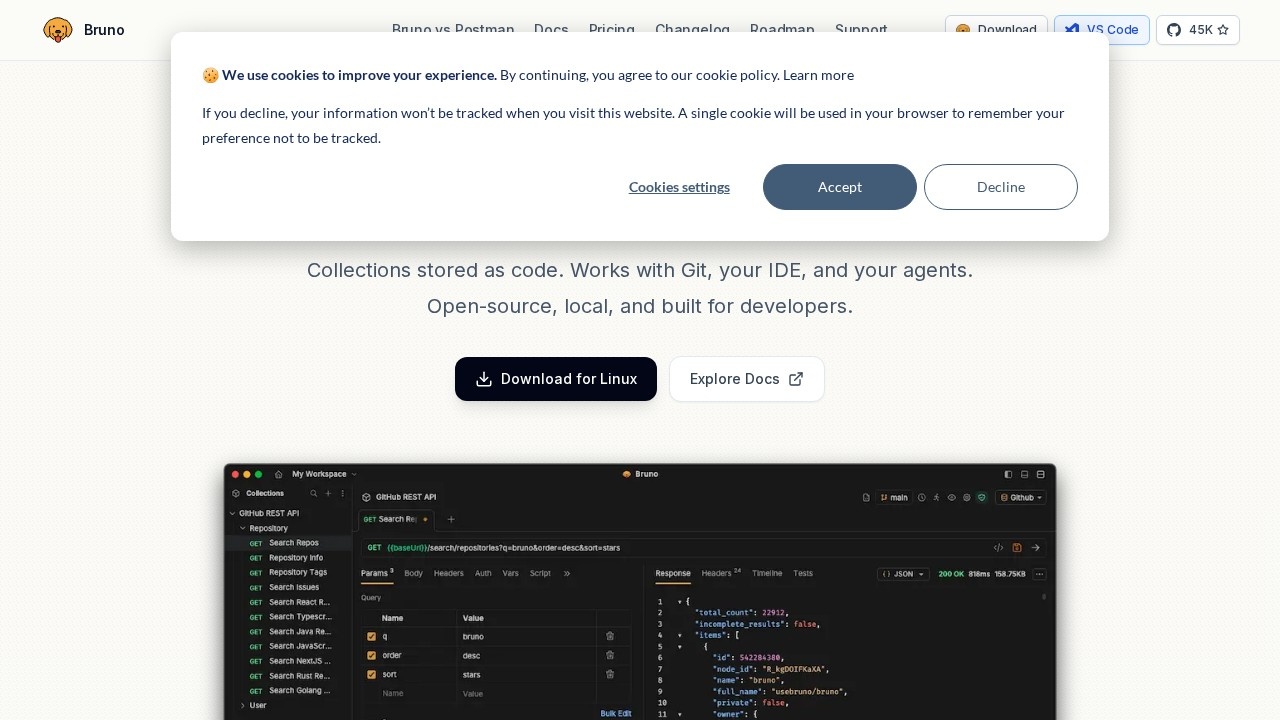Show more request tabs via double chevron

coord(567,574)
